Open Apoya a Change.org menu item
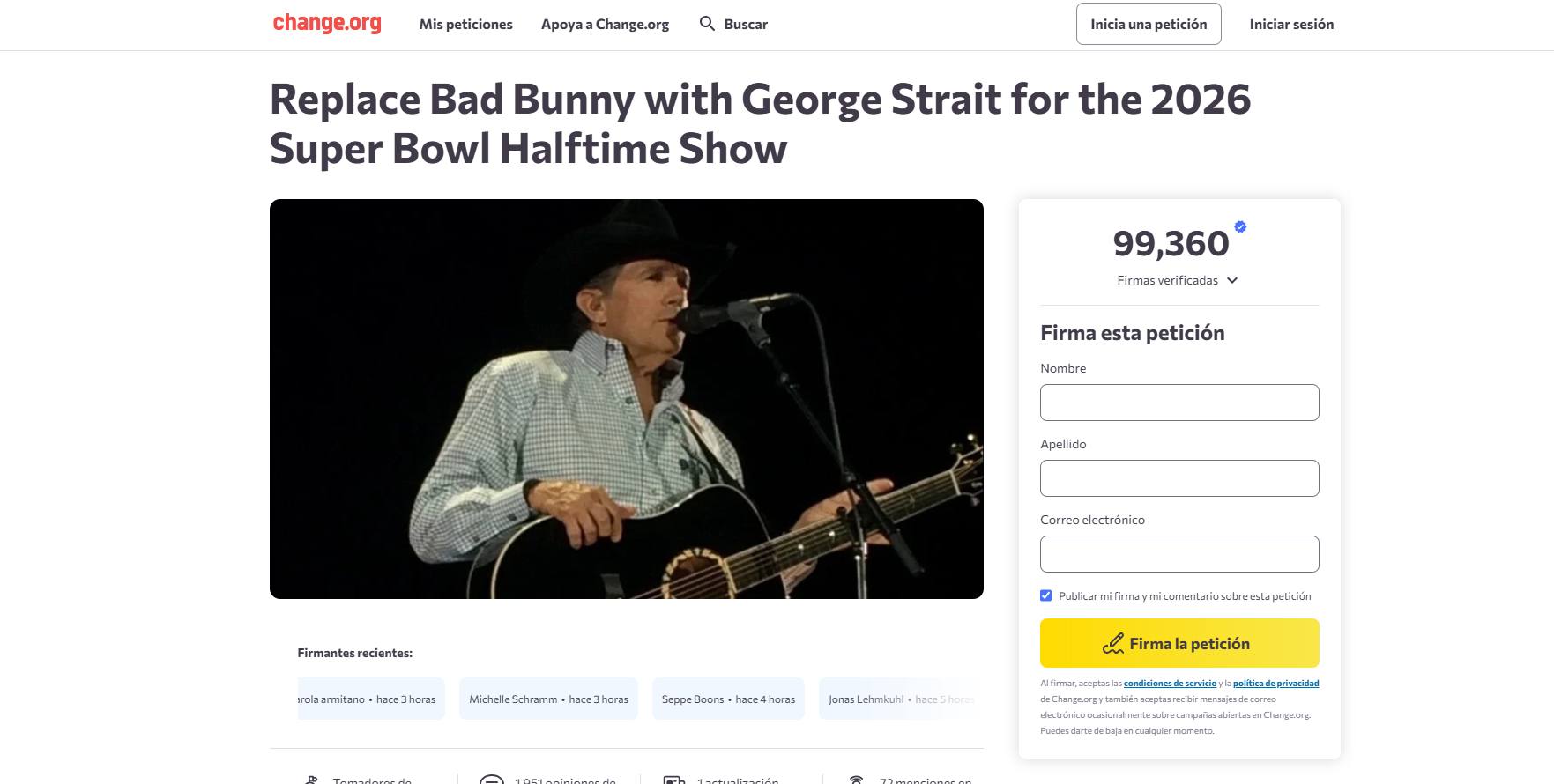 [605, 25]
